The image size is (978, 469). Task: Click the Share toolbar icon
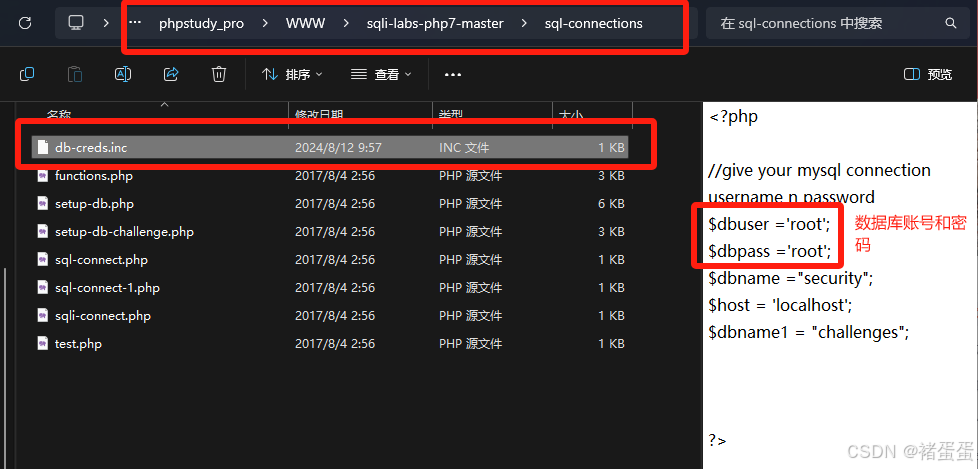point(171,74)
